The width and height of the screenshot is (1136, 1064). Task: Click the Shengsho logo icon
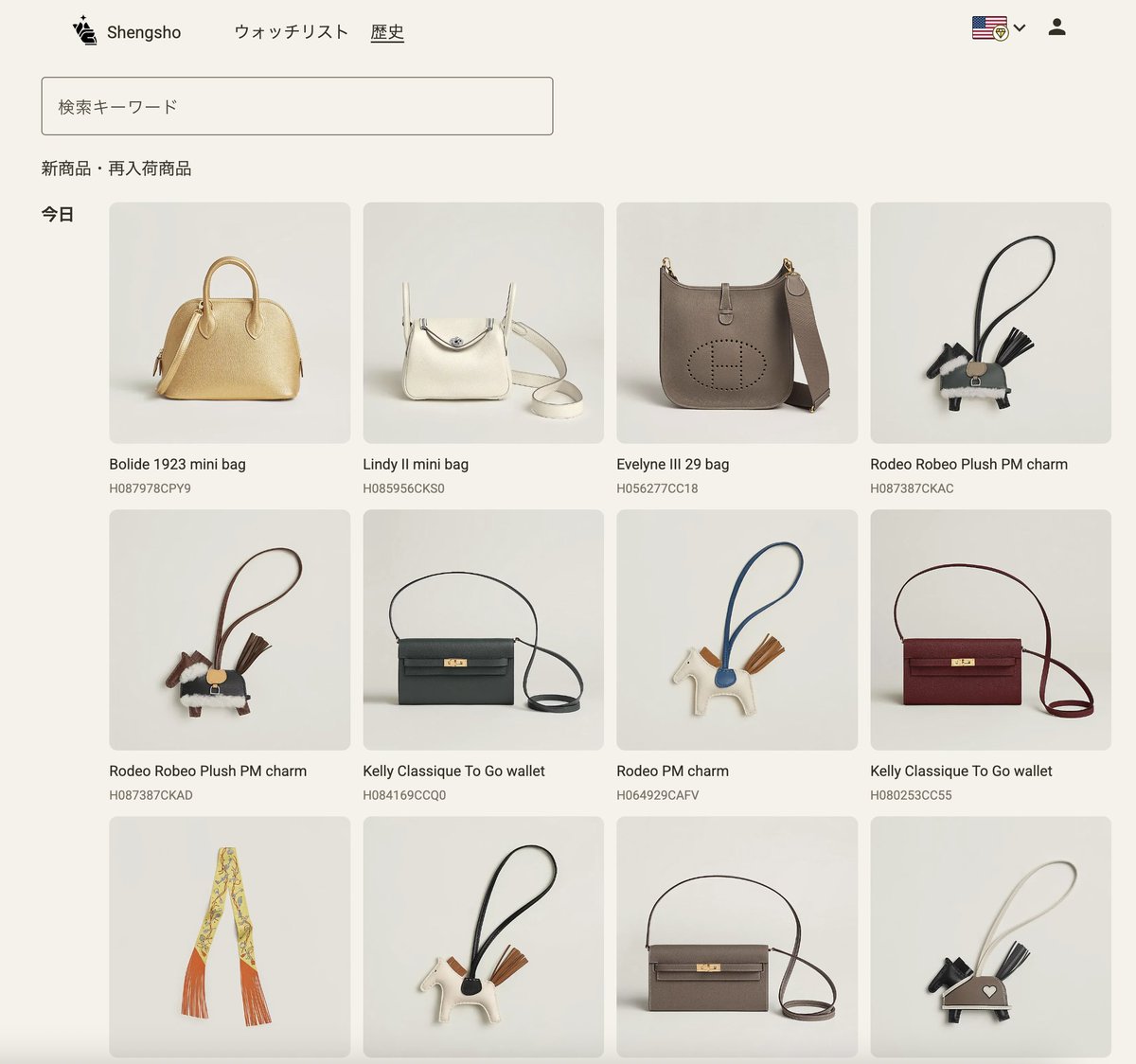[84, 30]
